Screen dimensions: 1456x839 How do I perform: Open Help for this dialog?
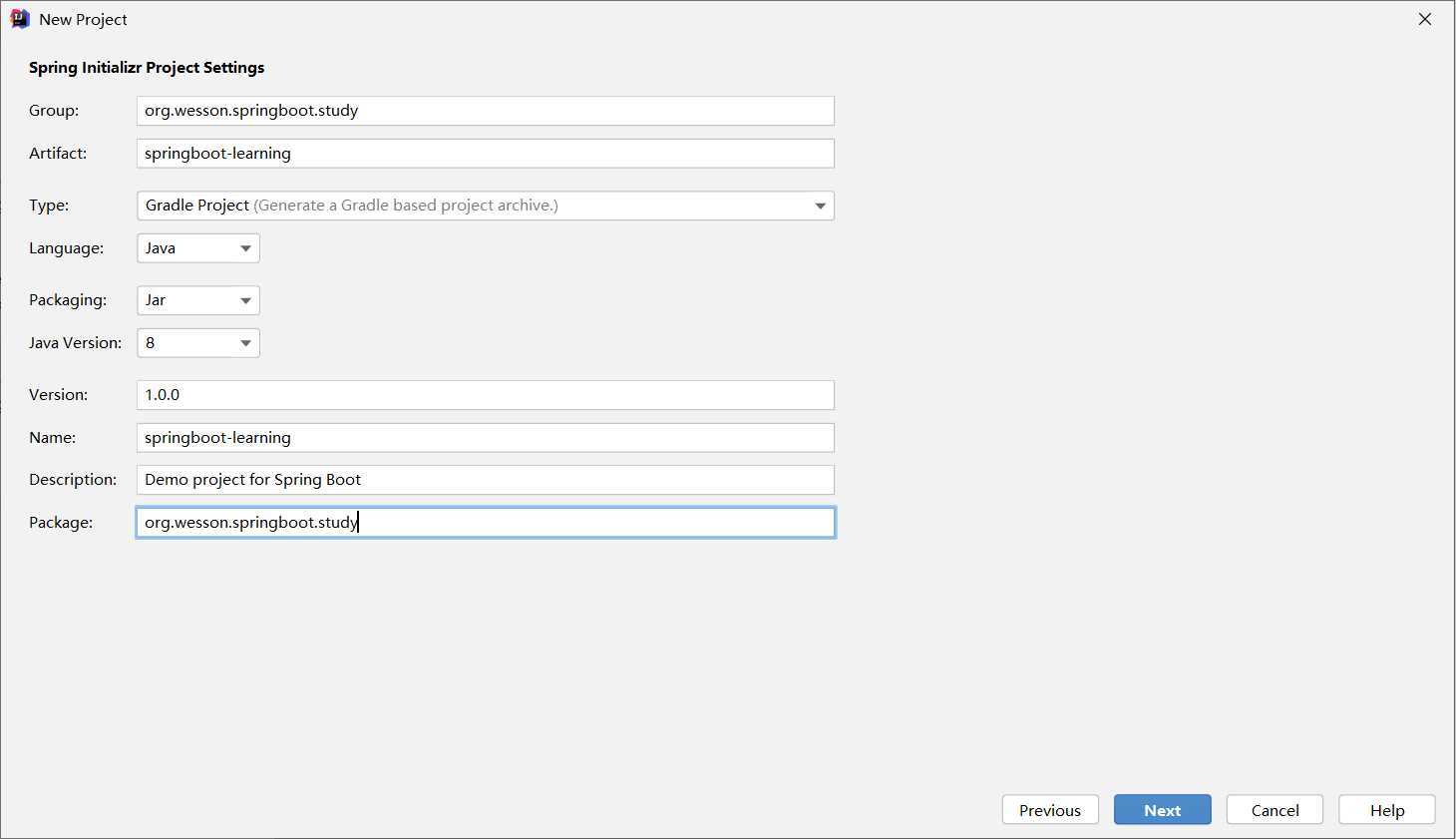(1387, 810)
